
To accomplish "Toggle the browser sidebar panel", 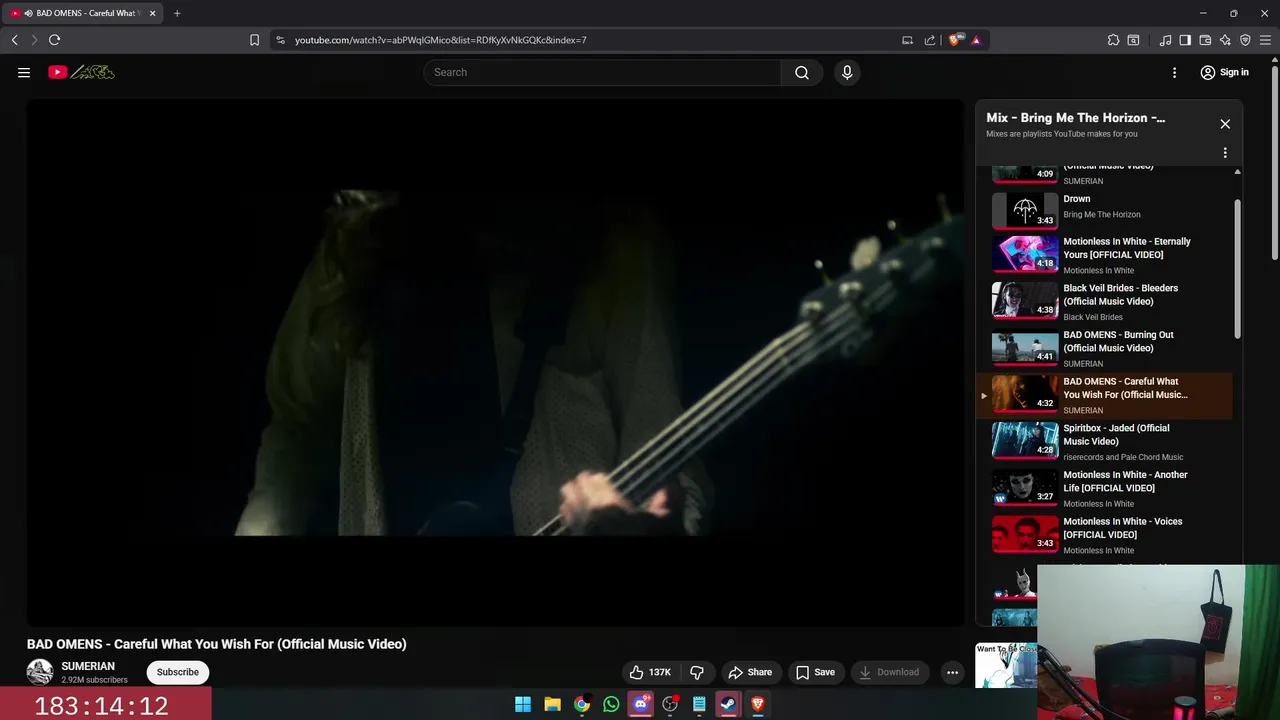I will point(1185,40).
